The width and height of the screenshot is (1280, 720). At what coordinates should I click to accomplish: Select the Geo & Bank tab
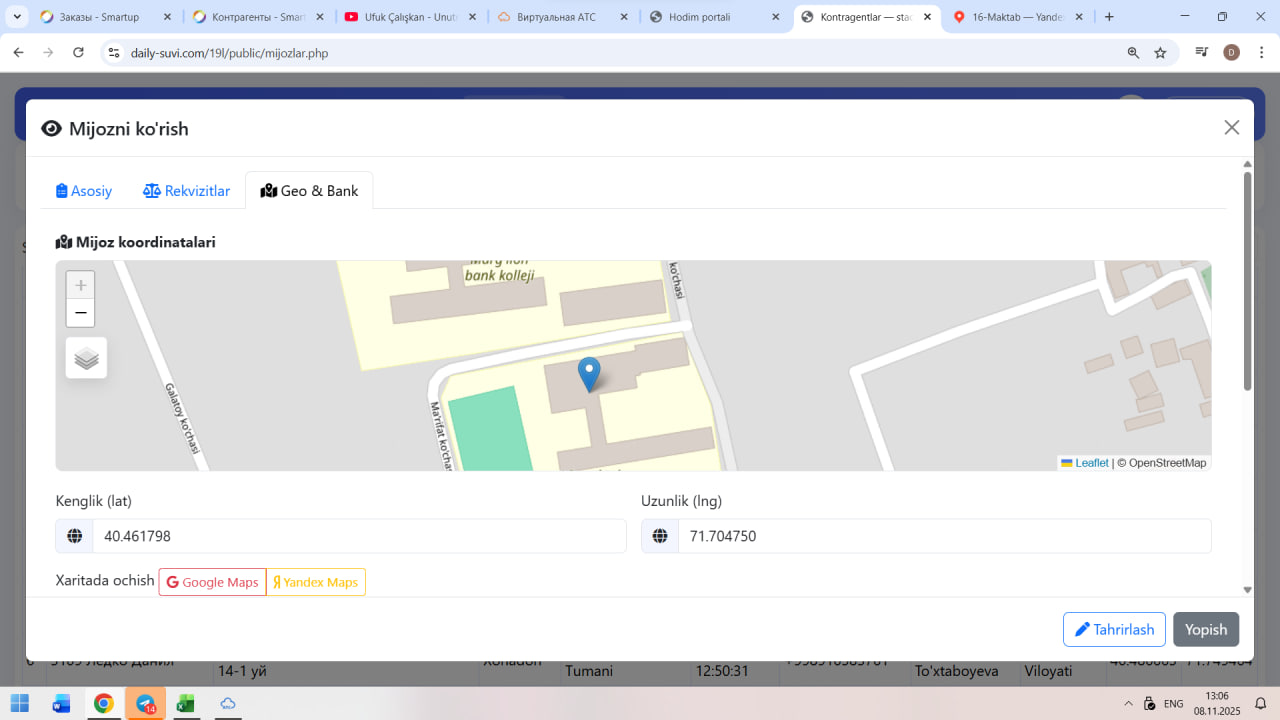tap(309, 191)
